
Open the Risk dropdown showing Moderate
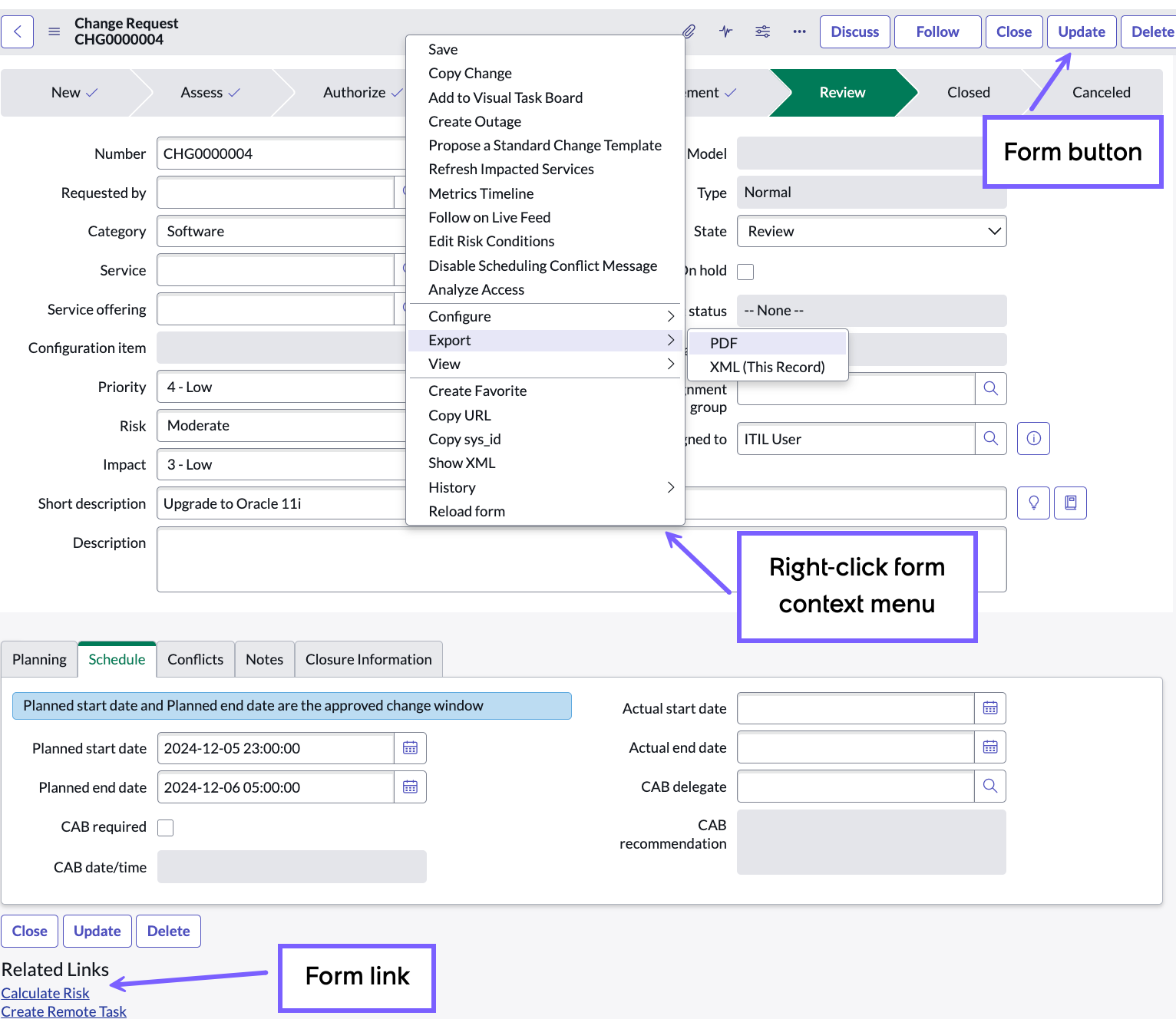pyautogui.click(x=282, y=425)
